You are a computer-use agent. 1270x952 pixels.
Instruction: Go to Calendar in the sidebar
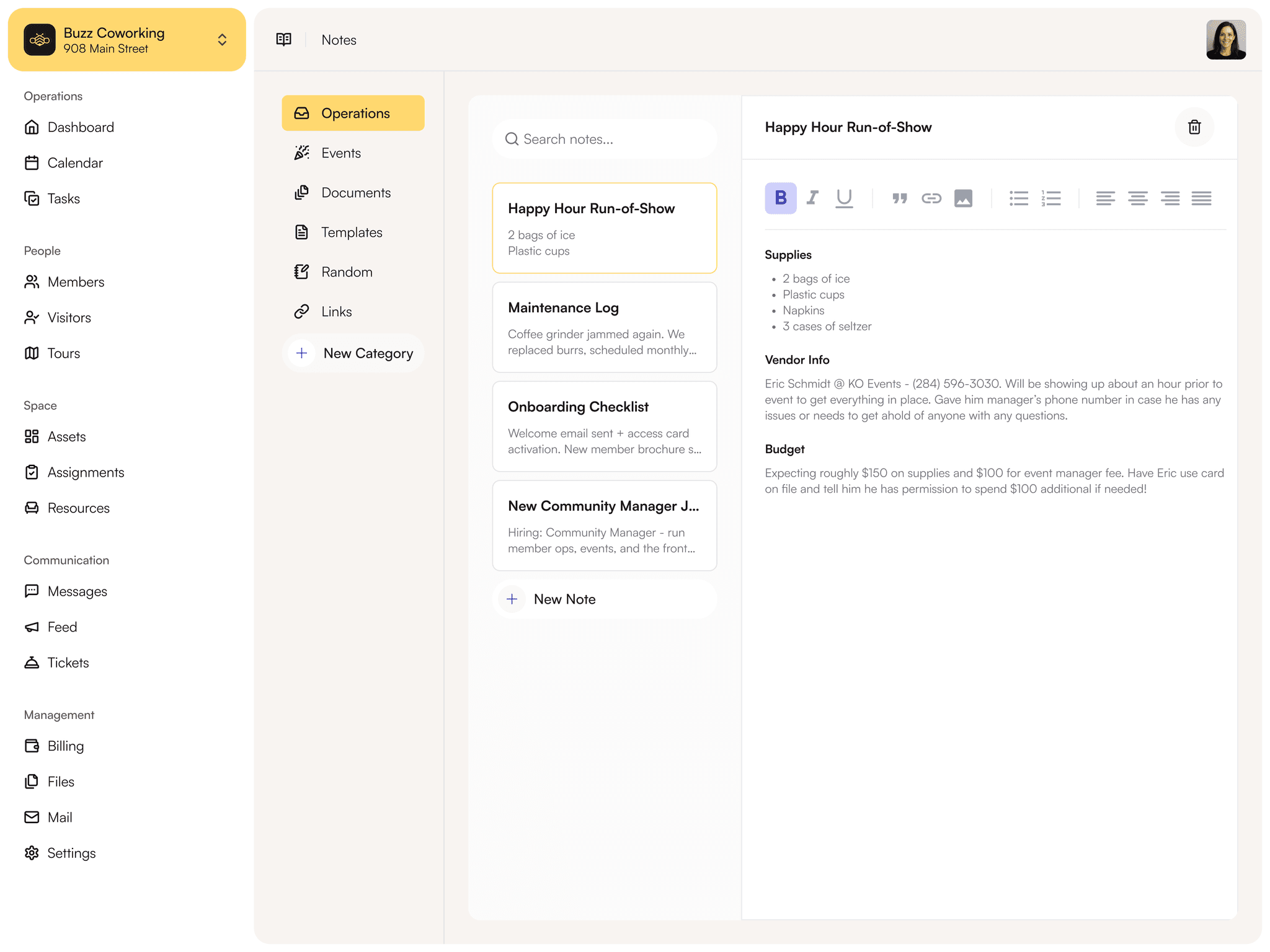[74, 163]
